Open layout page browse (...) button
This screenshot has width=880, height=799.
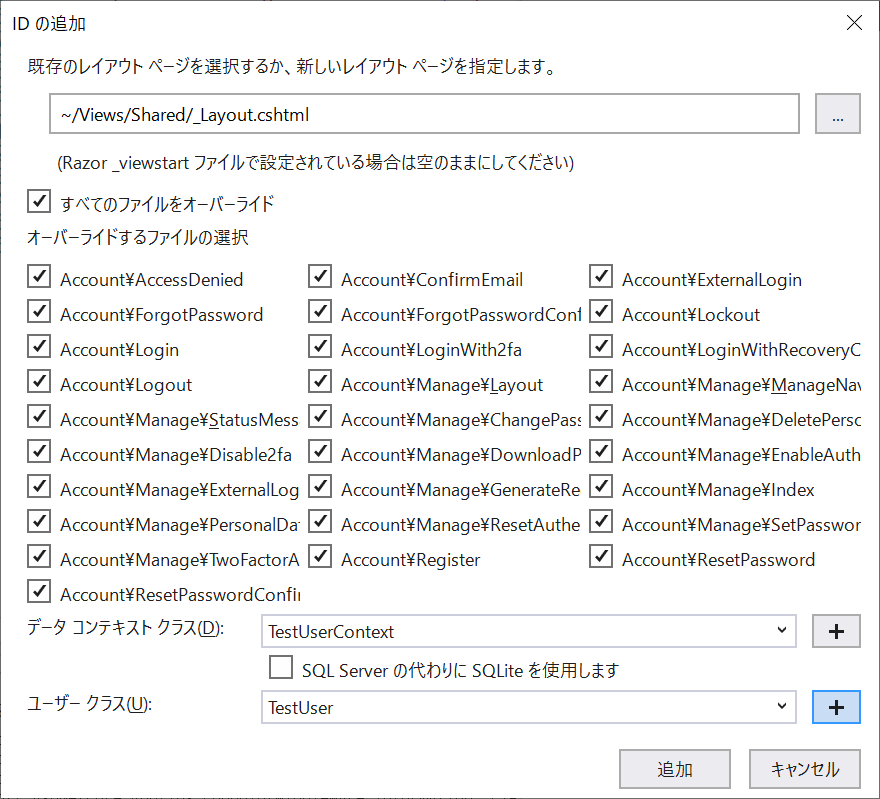click(837, 114)
